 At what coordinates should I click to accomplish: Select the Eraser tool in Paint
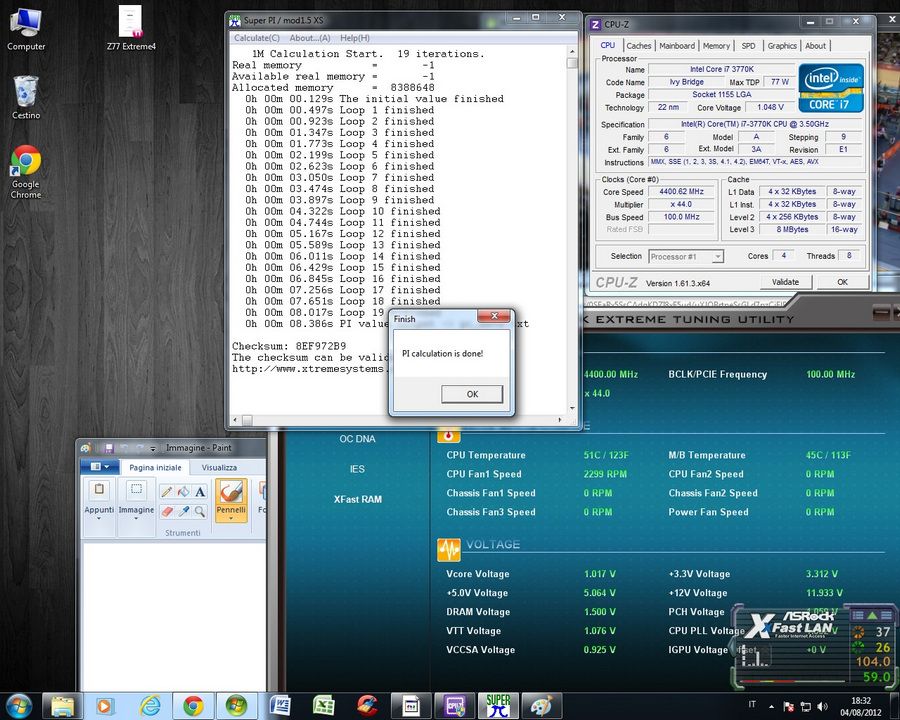(166, 510)
